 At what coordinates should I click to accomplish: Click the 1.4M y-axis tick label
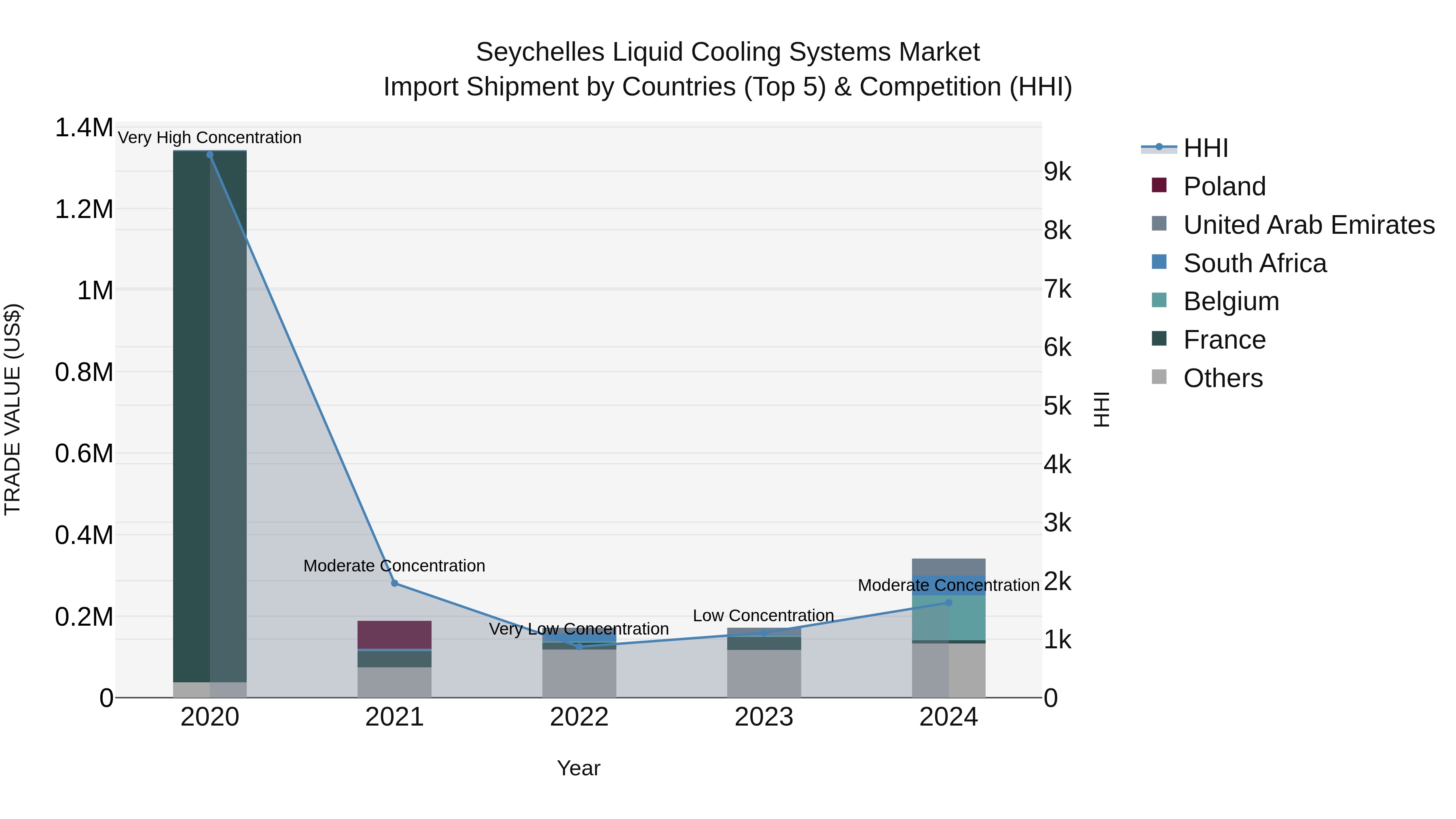click(84, 128)
